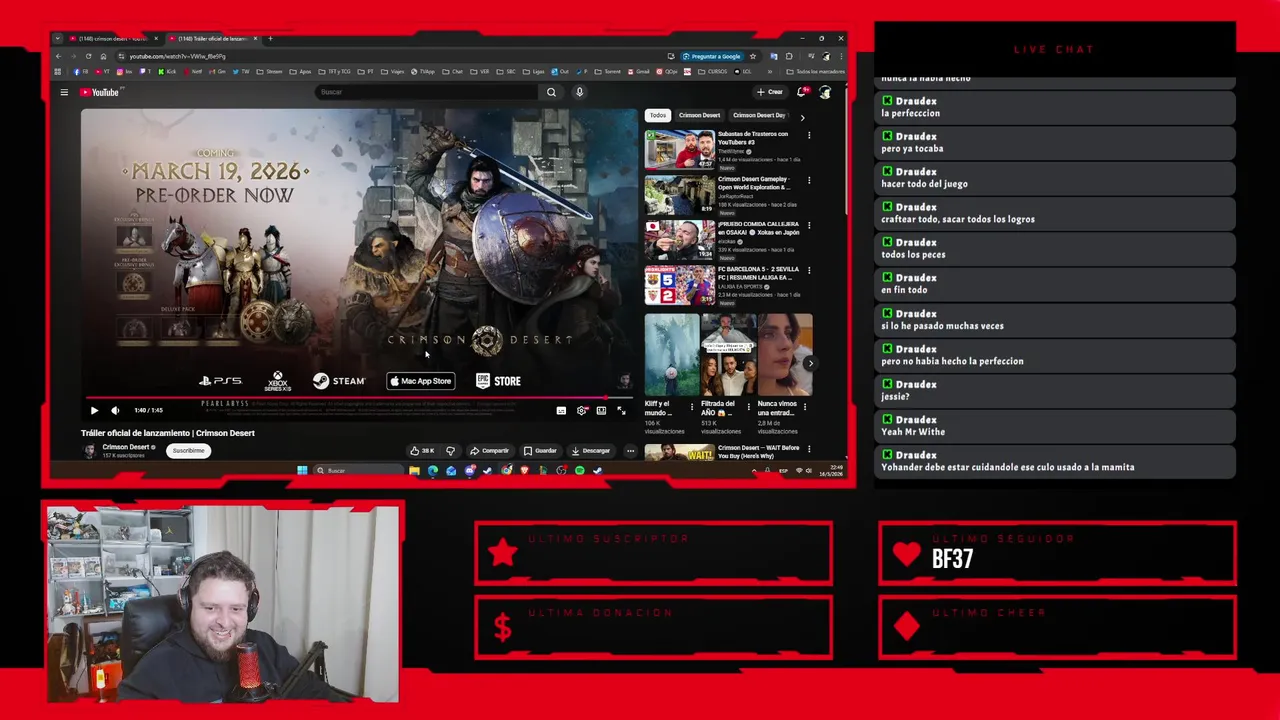Open the Windows Start menu
This screenshot has height=720, width=1280.
point(302,471)
